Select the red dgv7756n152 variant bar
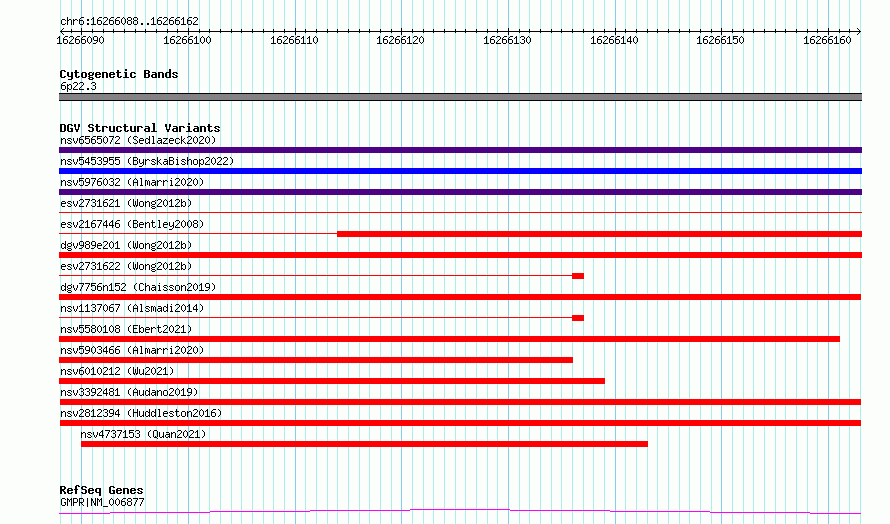This screenshot has width=890, height=524. pos(460,297)
